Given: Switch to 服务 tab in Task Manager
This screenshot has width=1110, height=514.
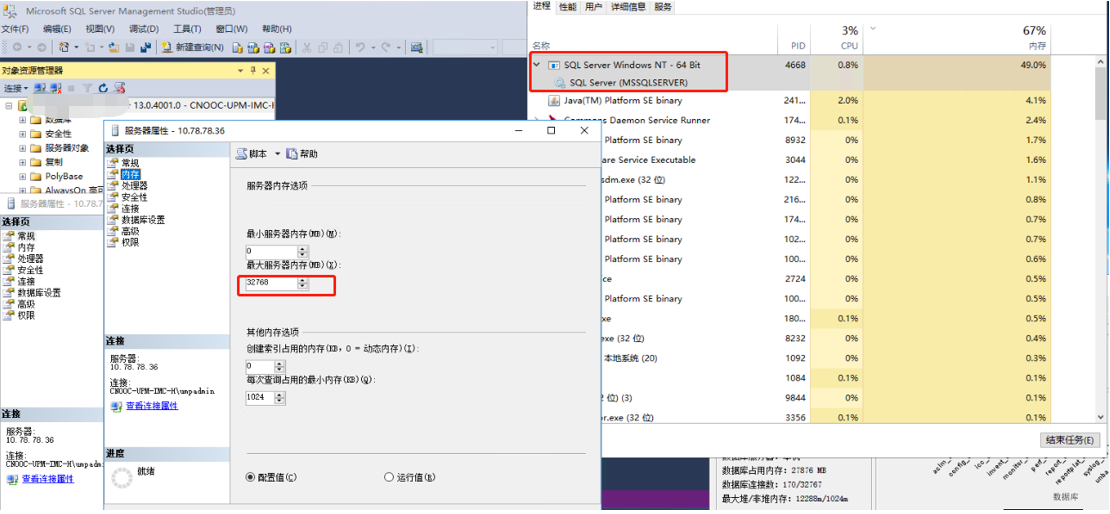Looking at the screenshot, I should (x=663, y=6).
